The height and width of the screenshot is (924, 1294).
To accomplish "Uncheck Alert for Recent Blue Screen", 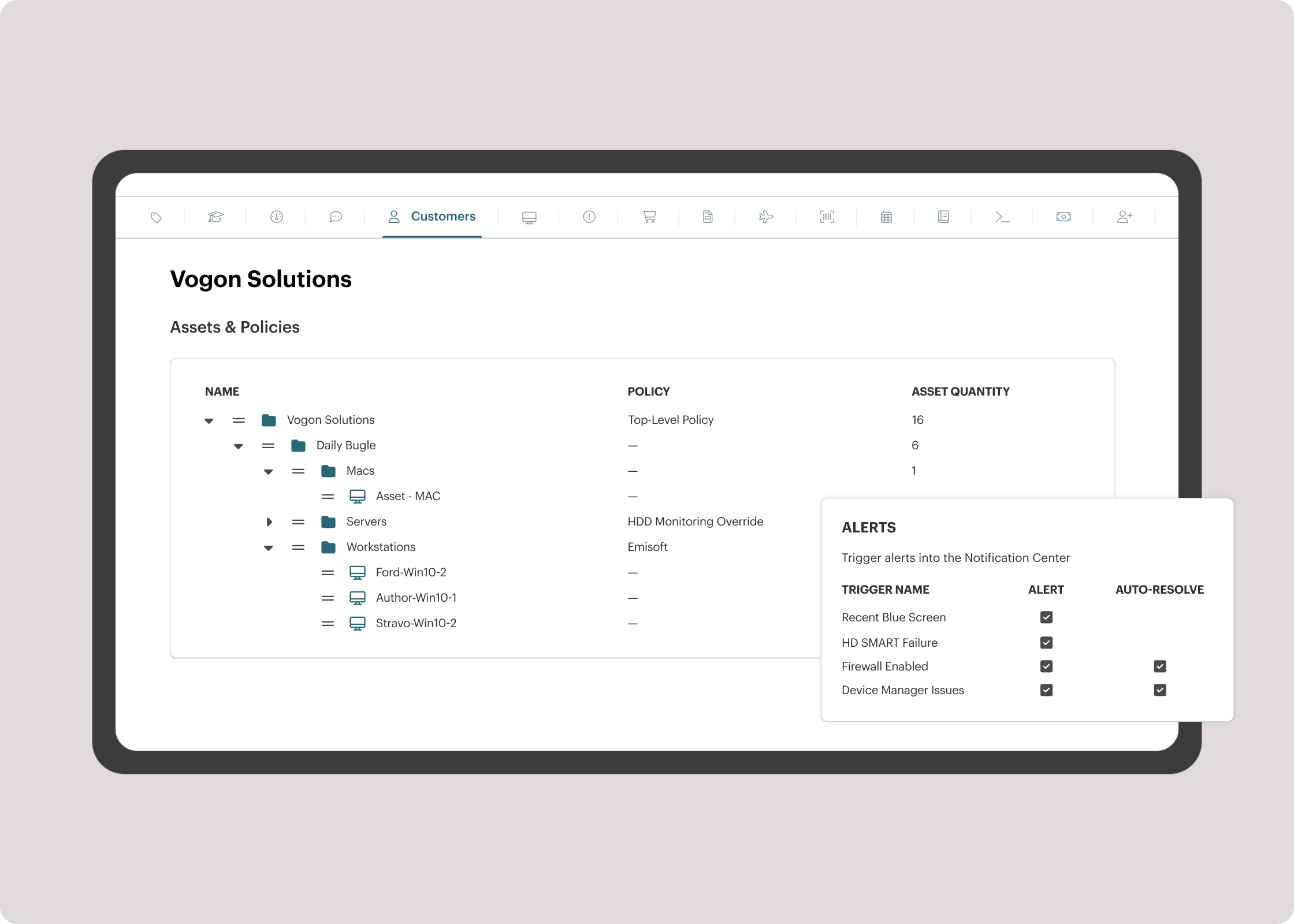I will pyautogui.click(x=1046, y=617).
